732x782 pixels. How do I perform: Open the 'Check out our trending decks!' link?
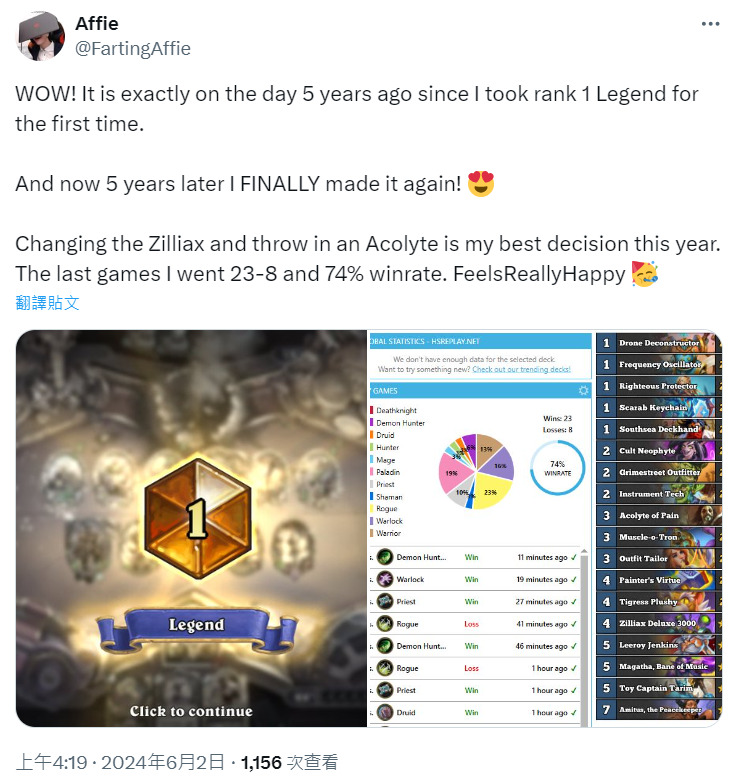[521, 369]
